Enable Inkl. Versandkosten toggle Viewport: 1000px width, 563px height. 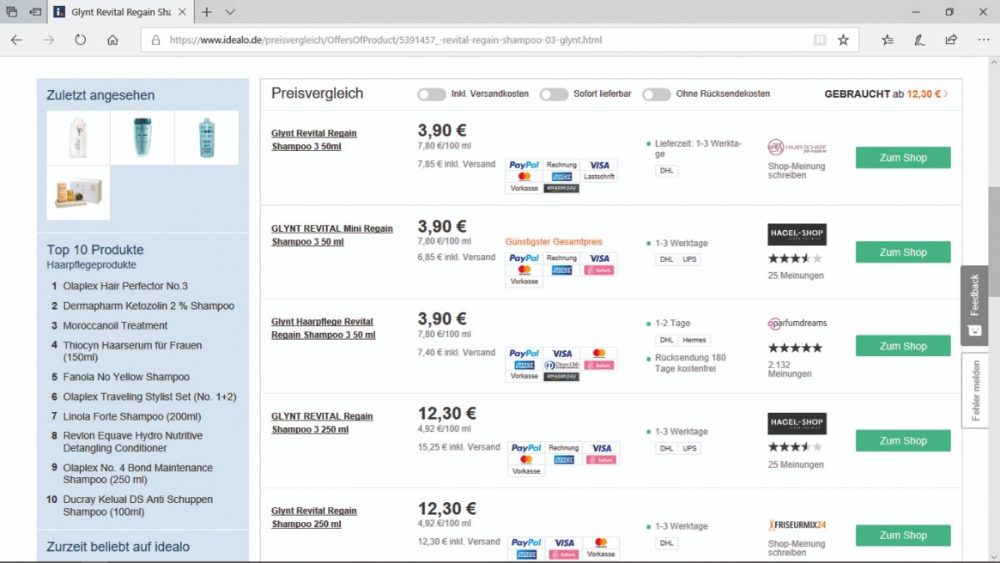(432, 94)
